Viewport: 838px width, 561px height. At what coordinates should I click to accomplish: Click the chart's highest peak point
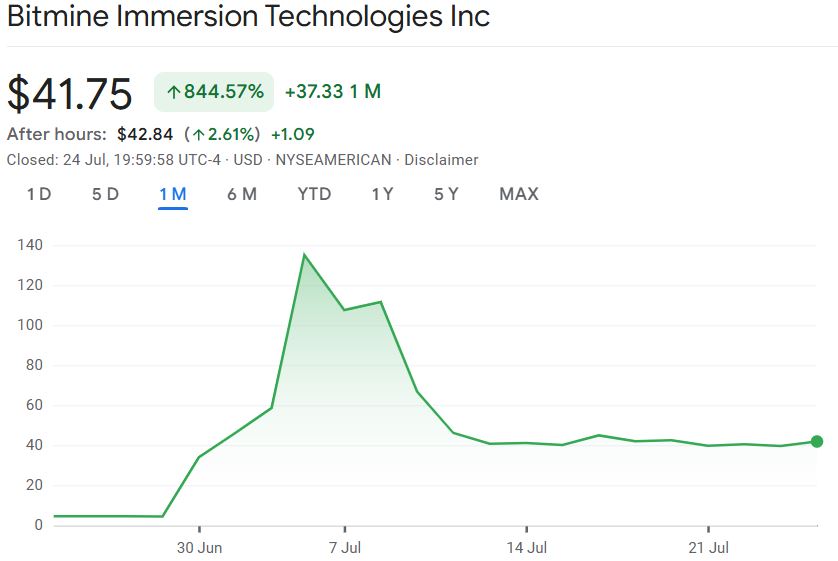pyautogui.click(x=304, y=255)
